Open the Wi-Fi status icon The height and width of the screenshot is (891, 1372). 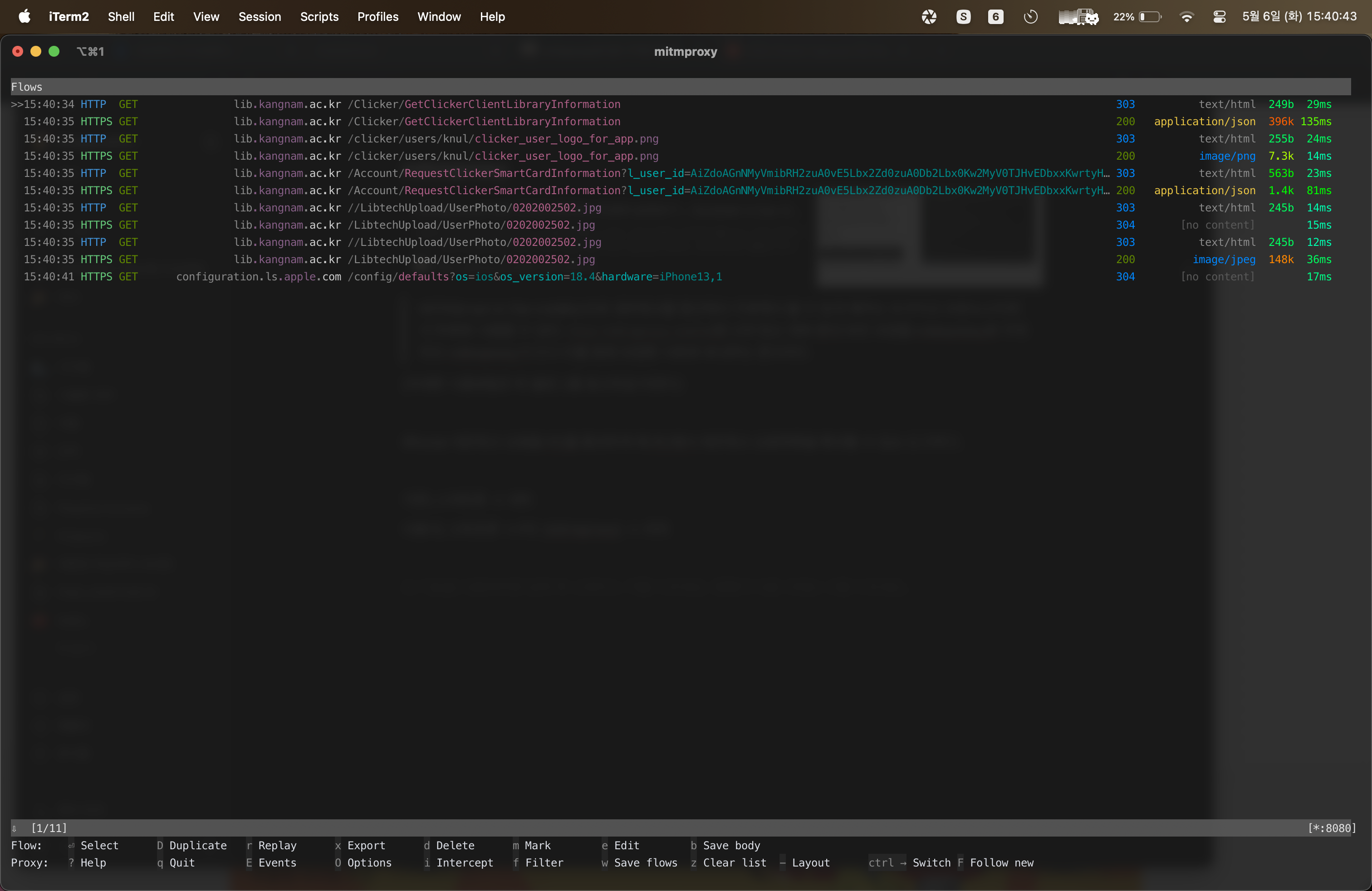point(1186,17)
